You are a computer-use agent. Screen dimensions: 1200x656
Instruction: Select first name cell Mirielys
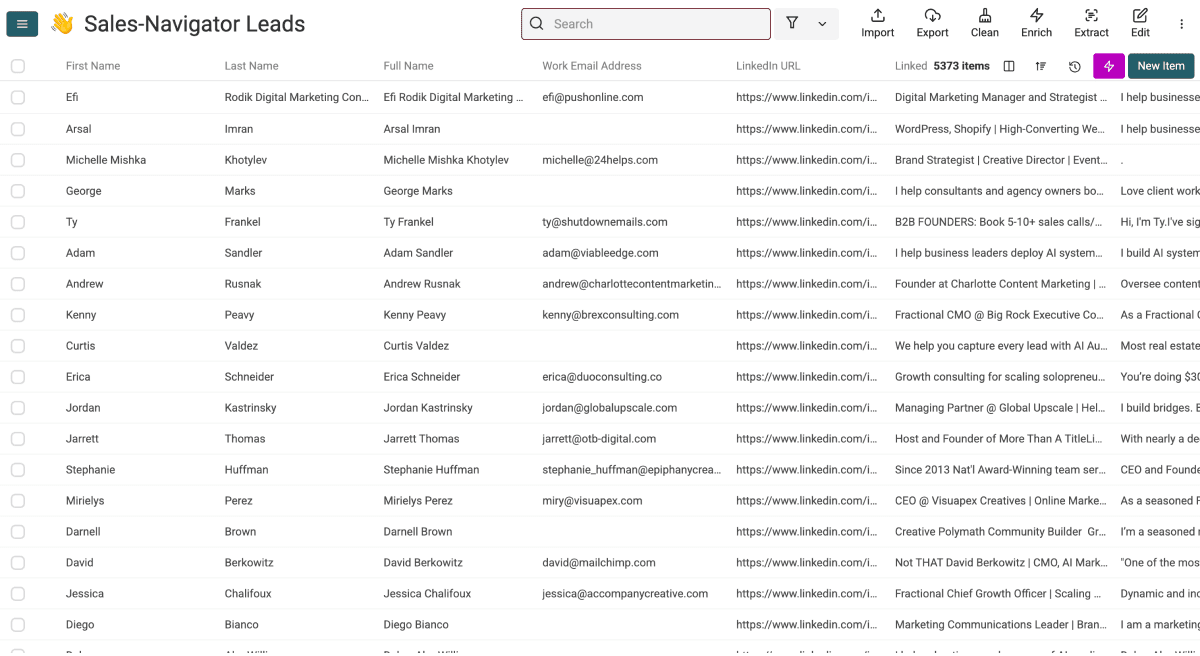coord(85,500)
